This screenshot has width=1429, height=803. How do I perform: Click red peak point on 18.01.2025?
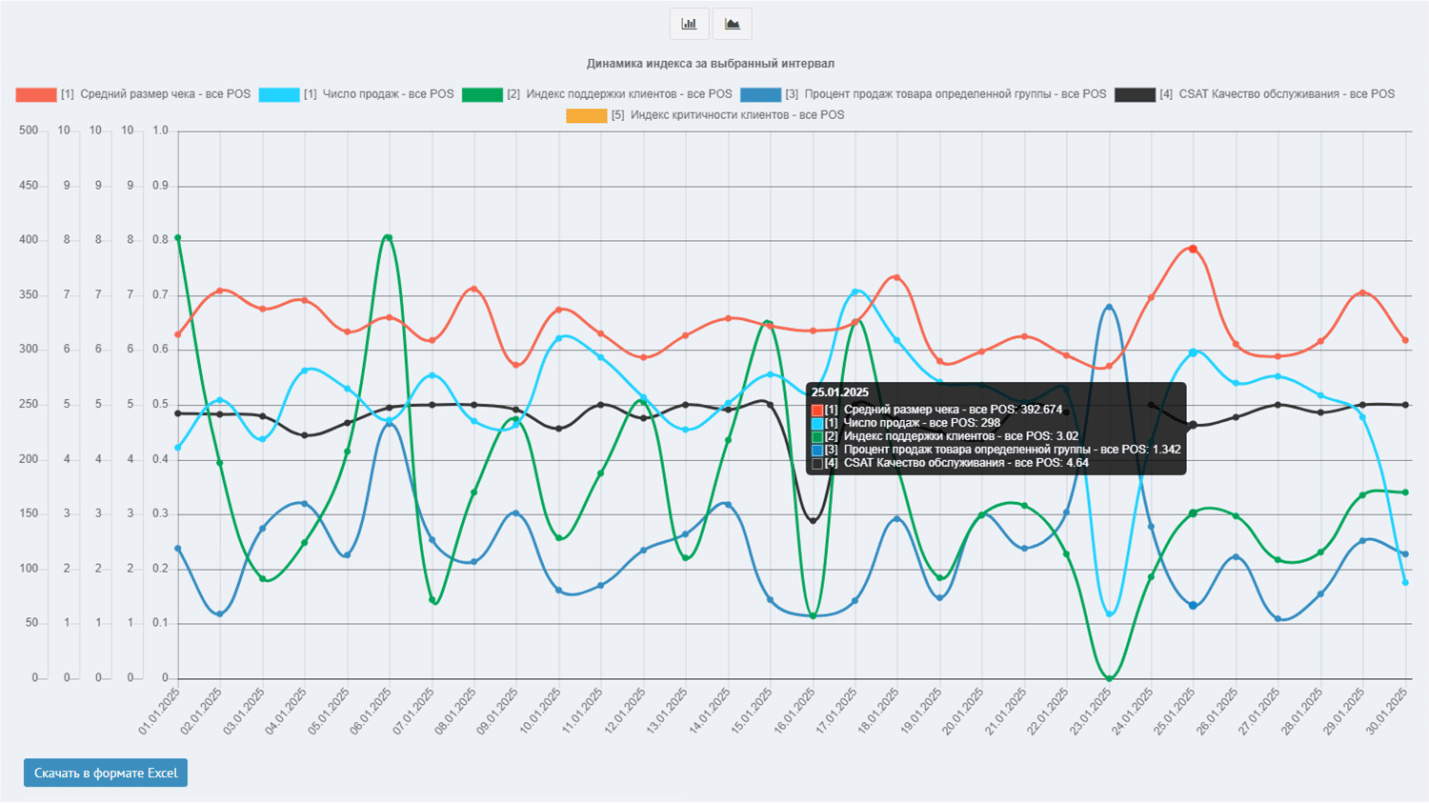897,278
